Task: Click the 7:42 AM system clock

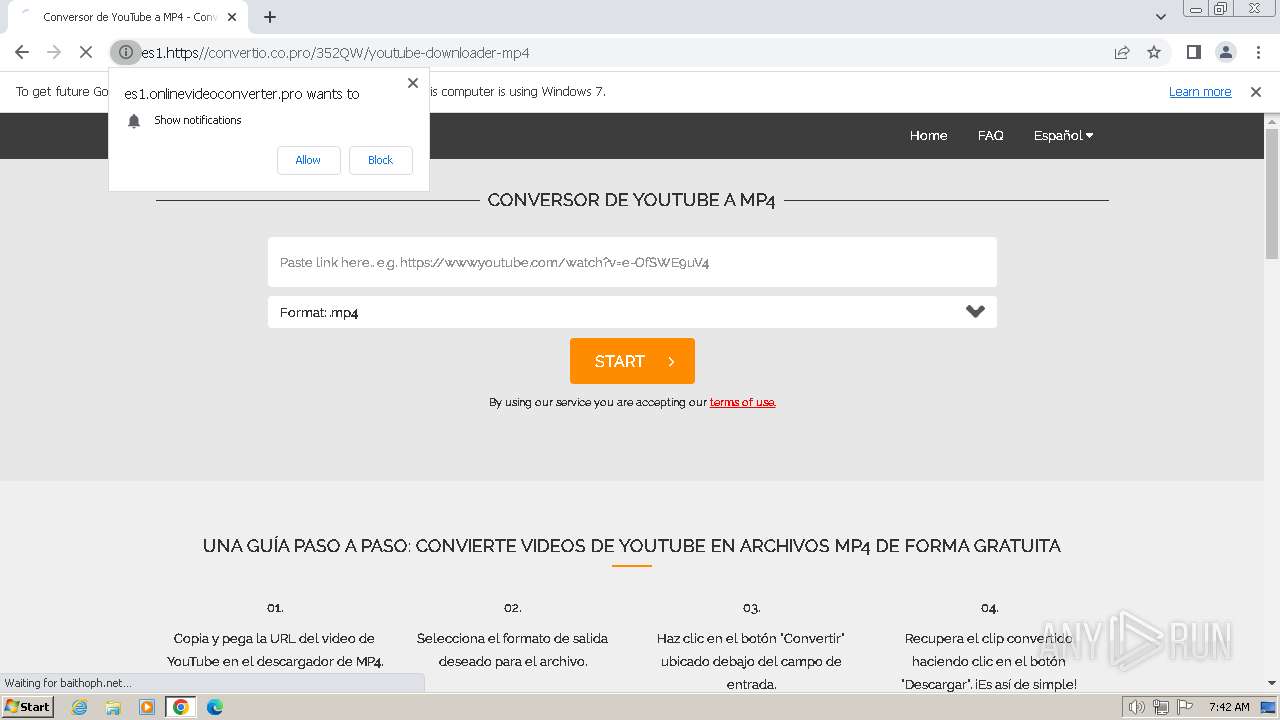Action: click(1229, 707)
